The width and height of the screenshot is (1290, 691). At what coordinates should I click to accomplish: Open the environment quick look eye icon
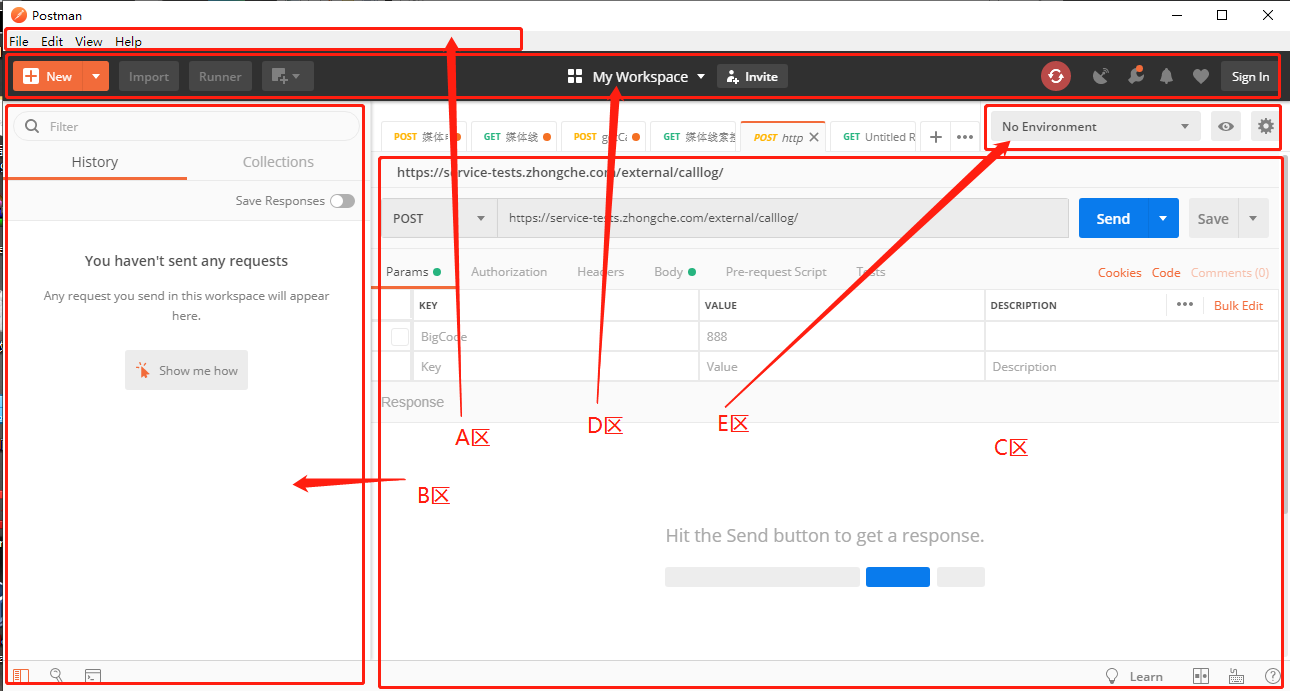click(x=1226, y=126)
